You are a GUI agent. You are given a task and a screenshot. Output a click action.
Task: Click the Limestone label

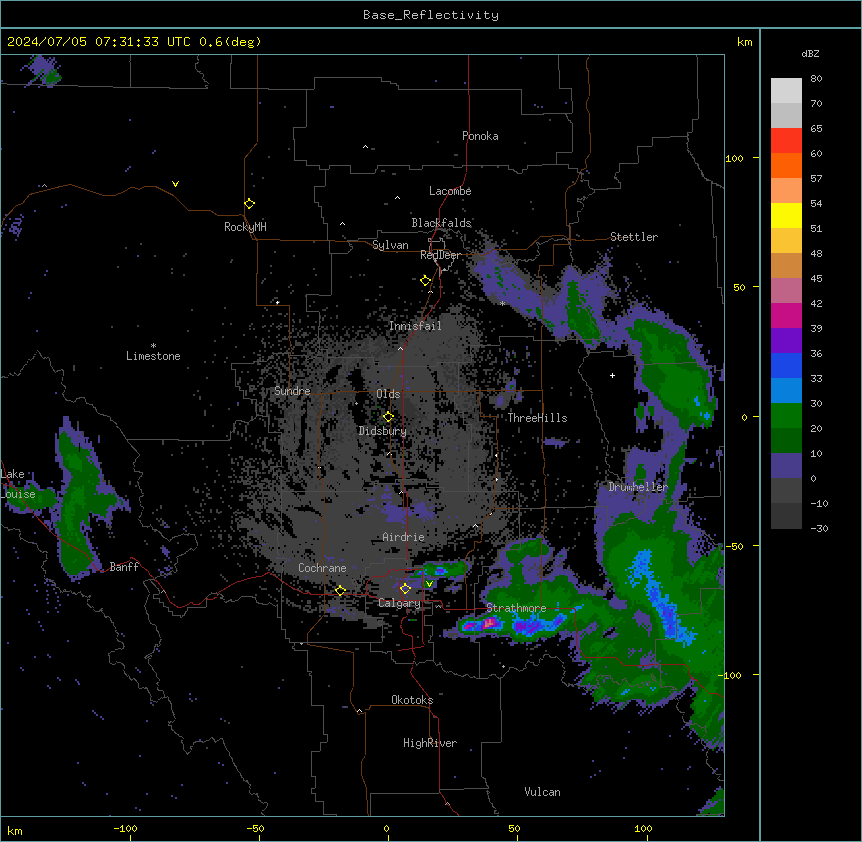[x=153, y=356]
